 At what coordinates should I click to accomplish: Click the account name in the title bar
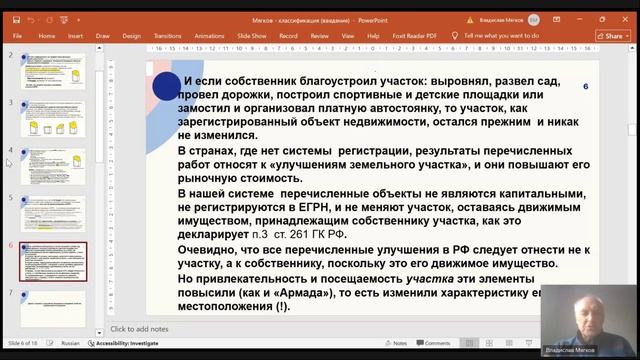coord(501,20)
